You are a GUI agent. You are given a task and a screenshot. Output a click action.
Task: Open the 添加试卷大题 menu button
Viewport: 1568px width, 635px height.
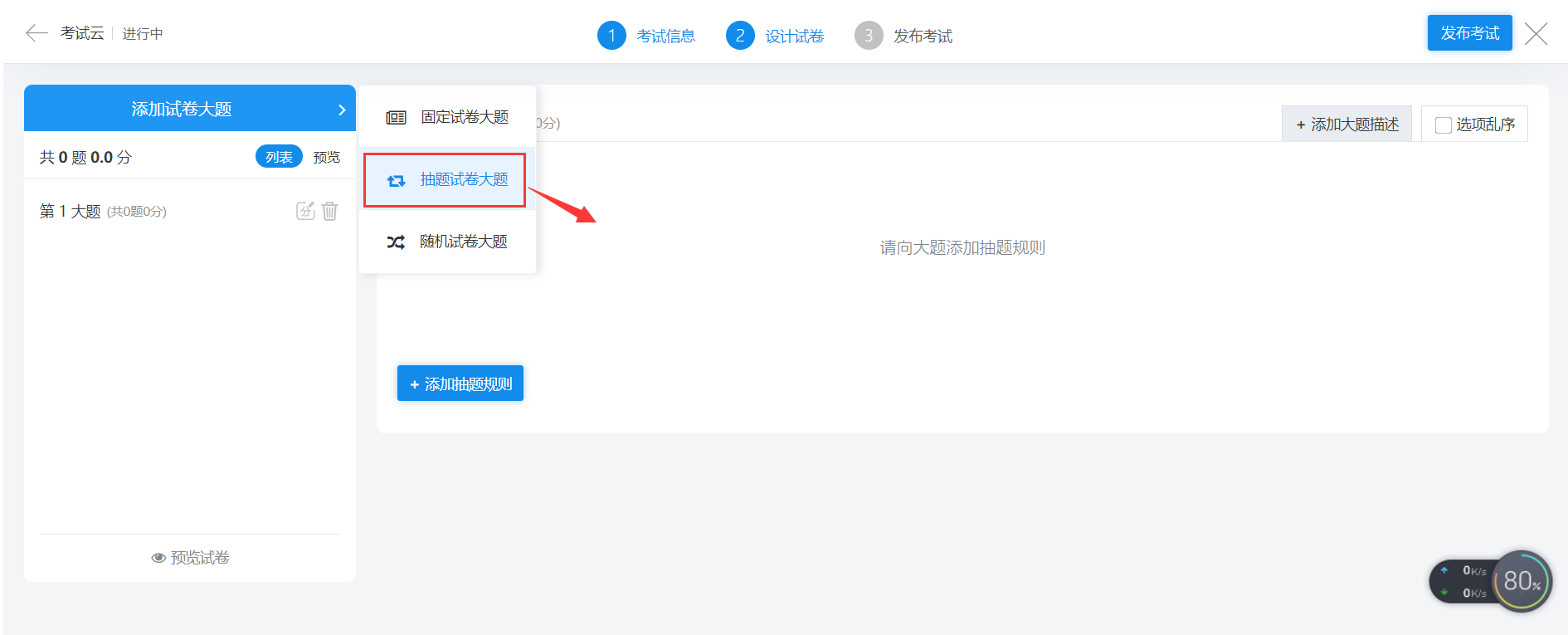coord(181,109)
